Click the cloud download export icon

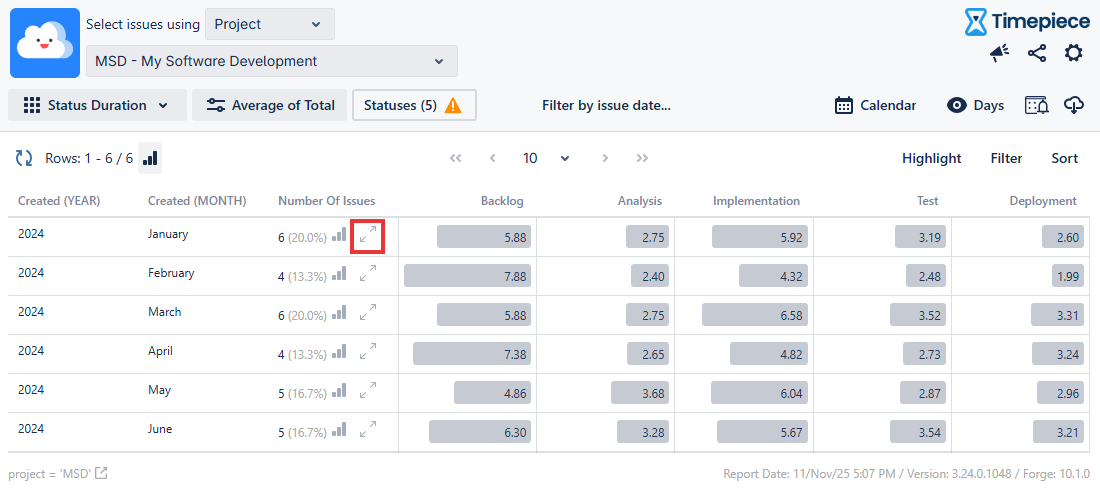[1074, 105]
